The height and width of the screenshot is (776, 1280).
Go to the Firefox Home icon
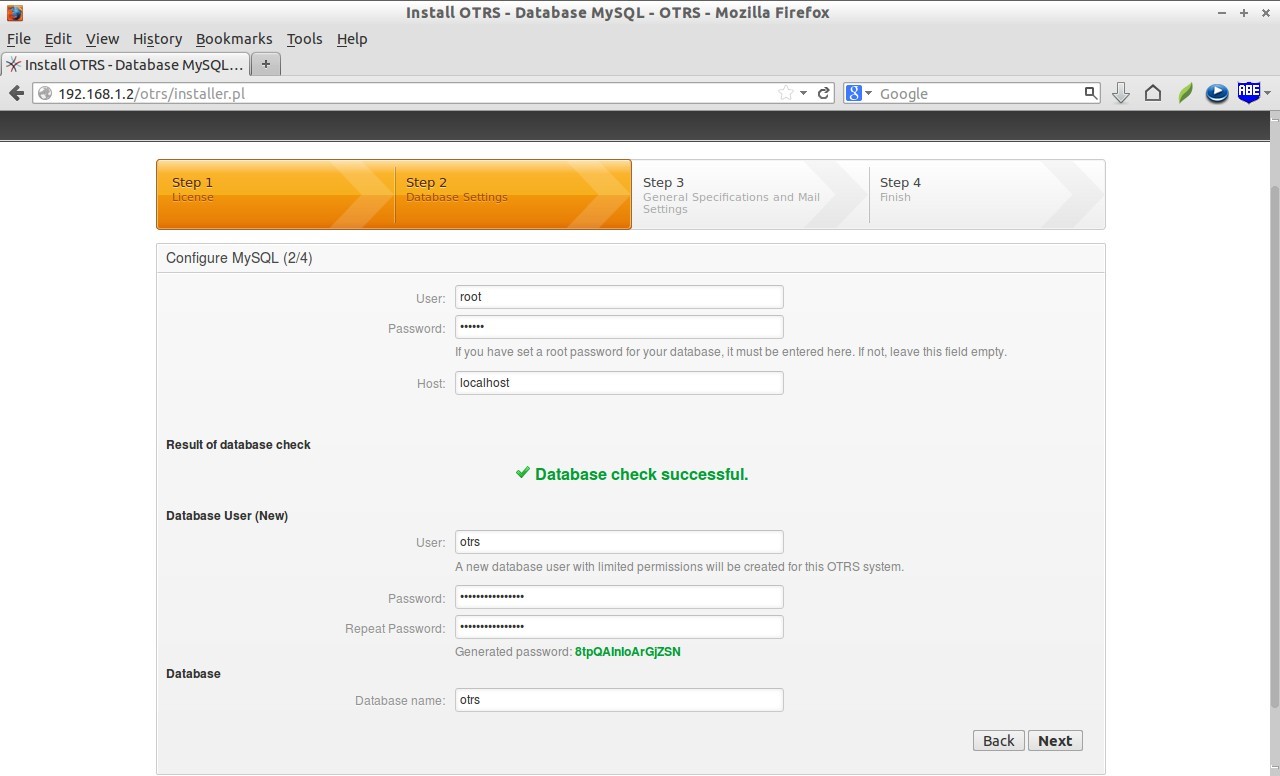click(1153, 93)
